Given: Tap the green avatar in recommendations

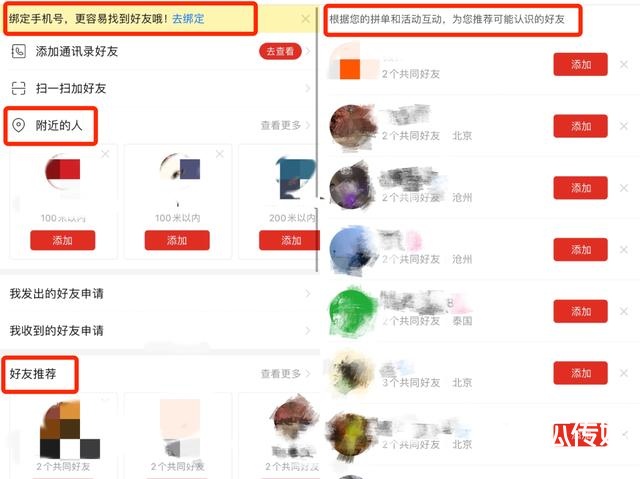Looking at the screenshot, I should [352, 312].
